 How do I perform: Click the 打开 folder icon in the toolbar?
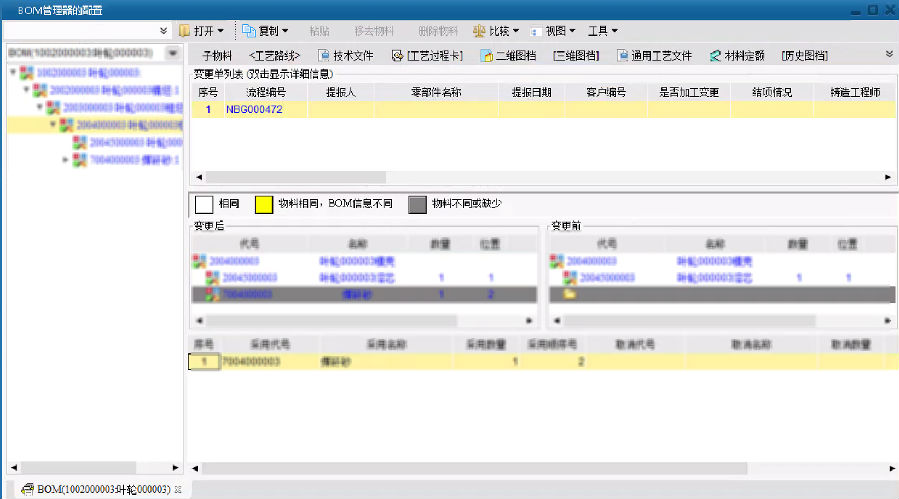click(x=184, y=31)
